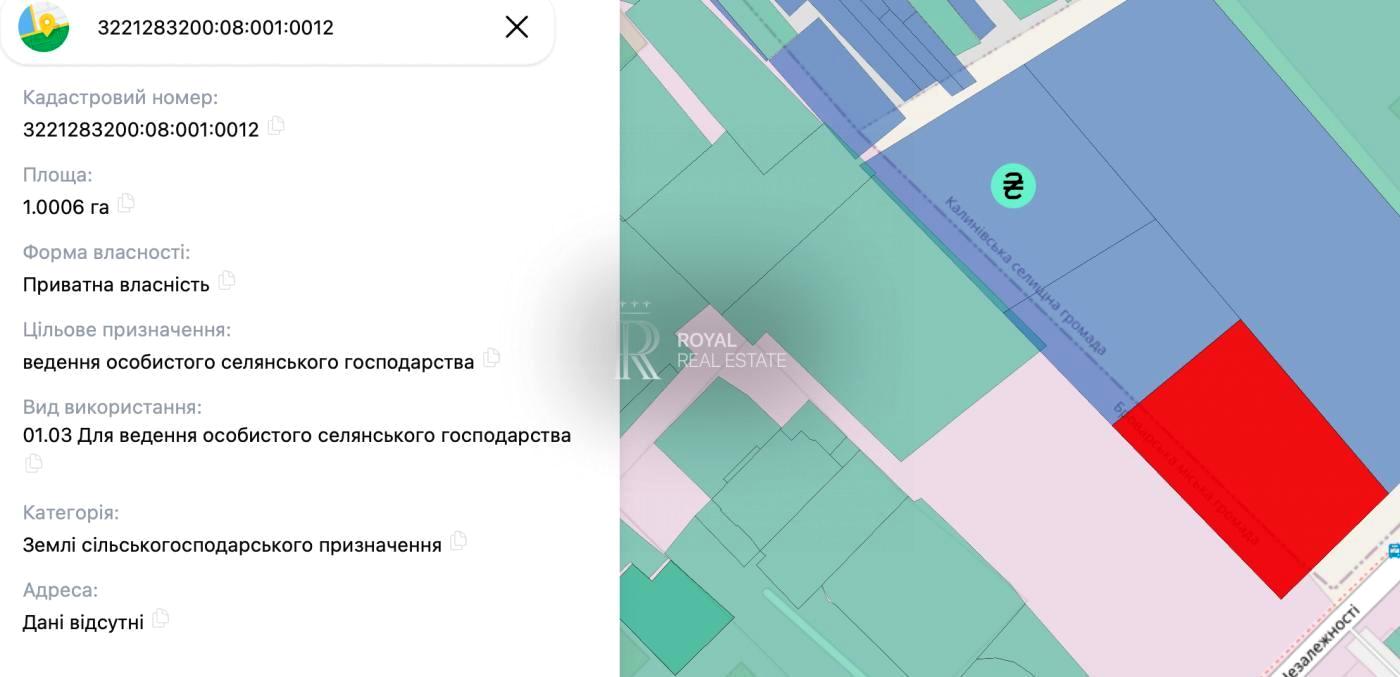Copy the 1.0006 га area value
Screen dimensions: 1400x677
tap(126, 204)
